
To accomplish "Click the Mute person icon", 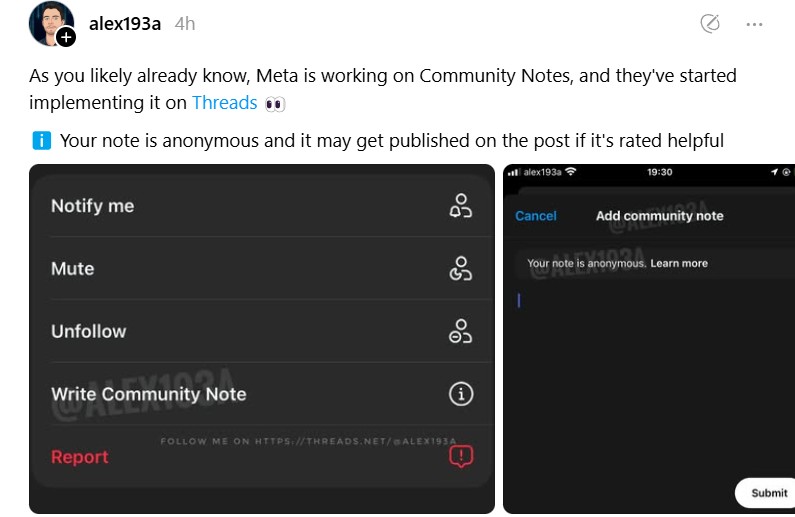I will (x=460, y=269).
